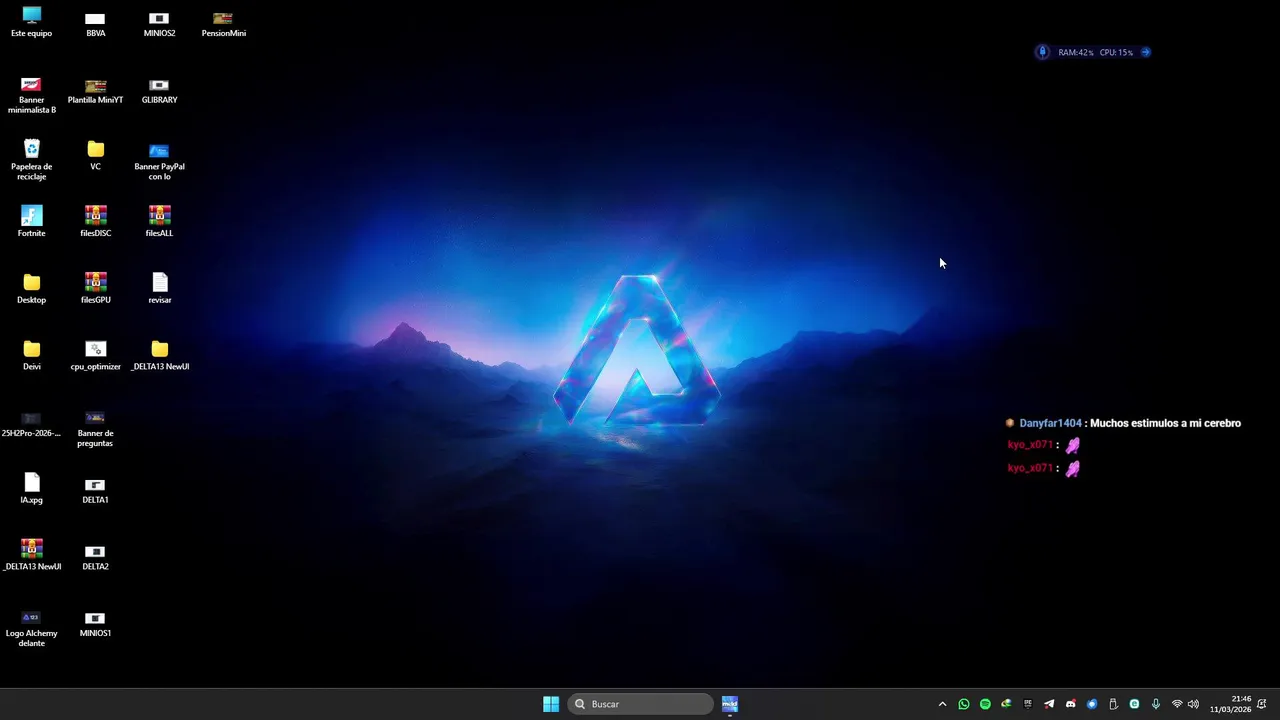Open Spotify from the system tray
Viewport: 1280px width, 720px height.
[985, 704]
